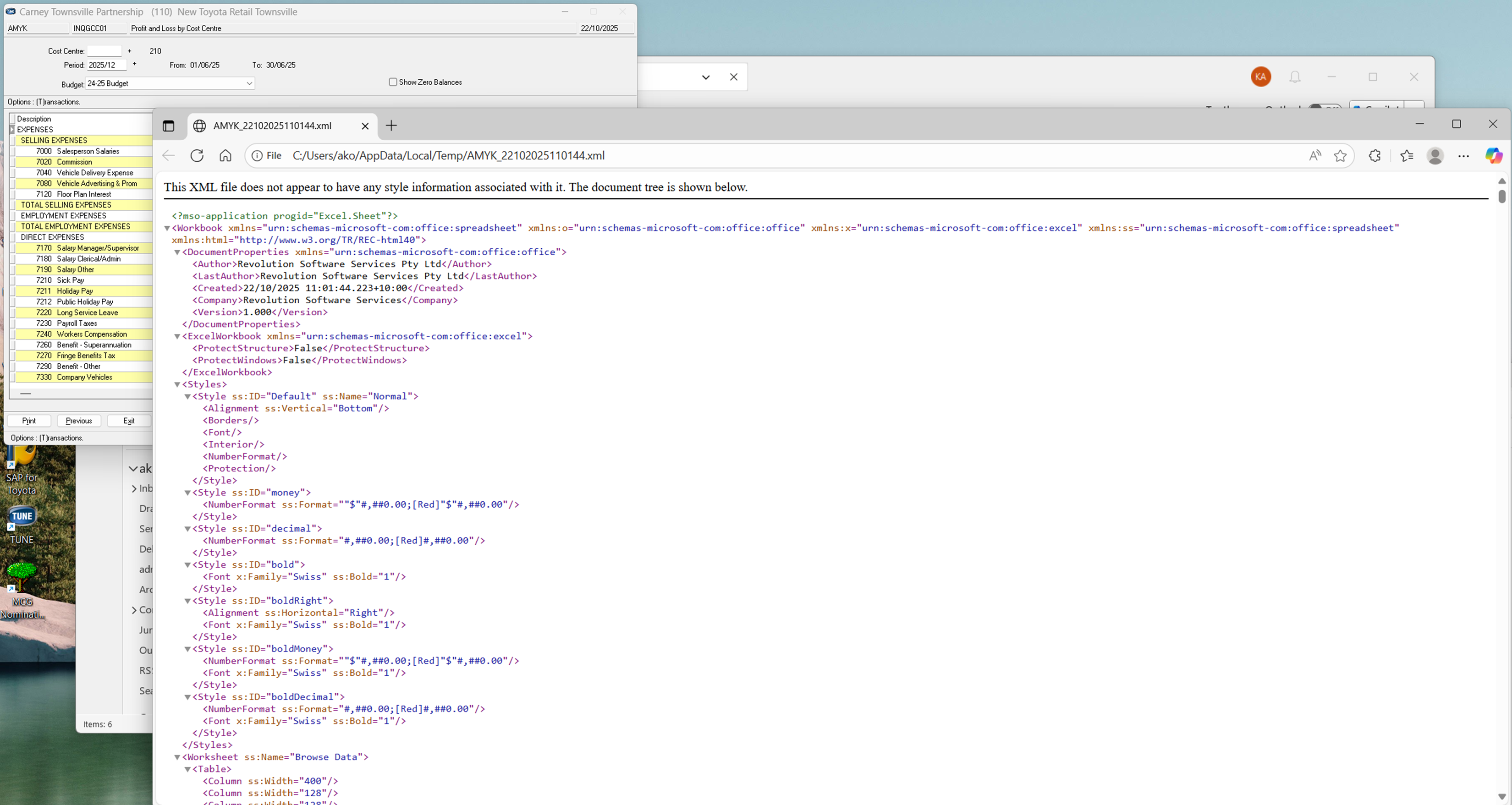
Task: Click the browser Home icon
Action: [225, 155]
